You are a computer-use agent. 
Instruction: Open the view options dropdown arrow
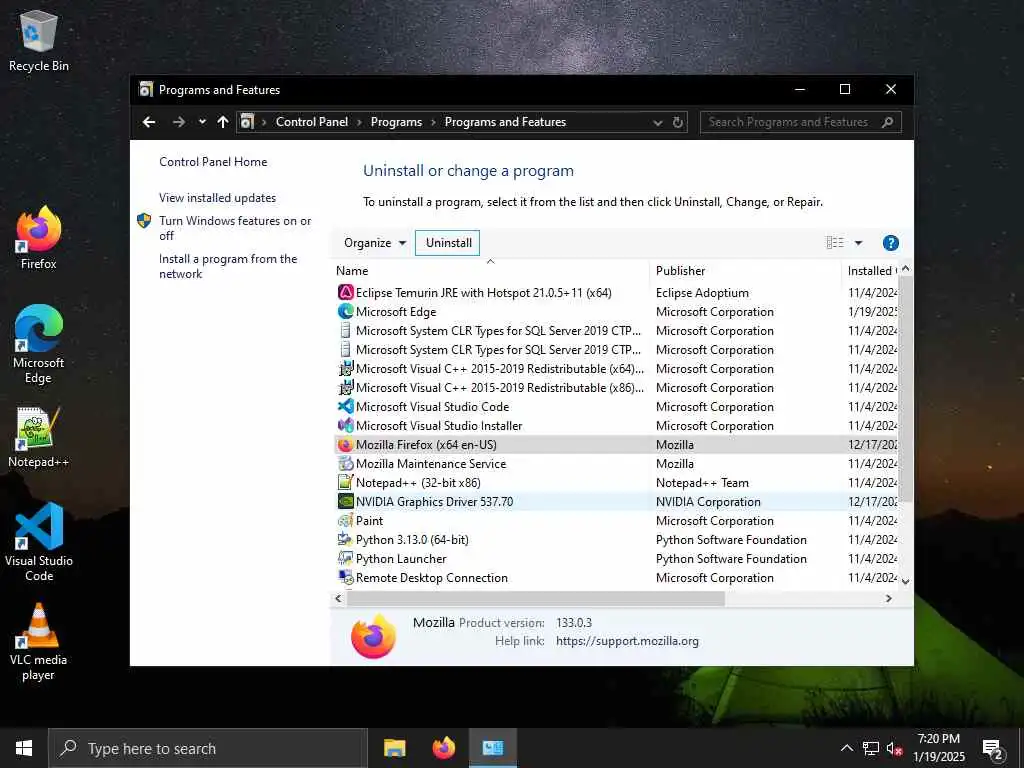(x=858, y=243)
